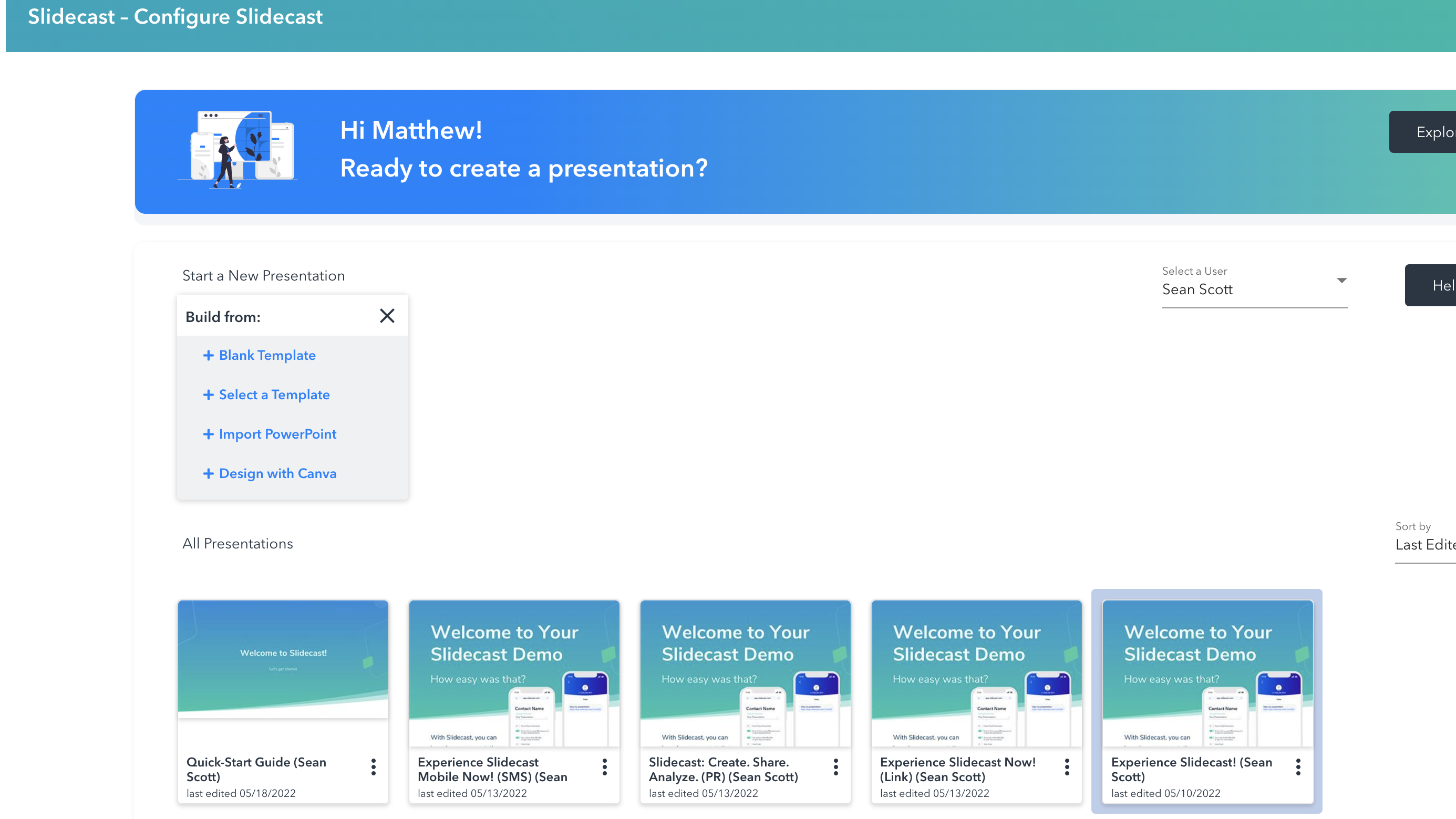
Task: Click Start a New Presentation heading
Action: coord(263,276)
